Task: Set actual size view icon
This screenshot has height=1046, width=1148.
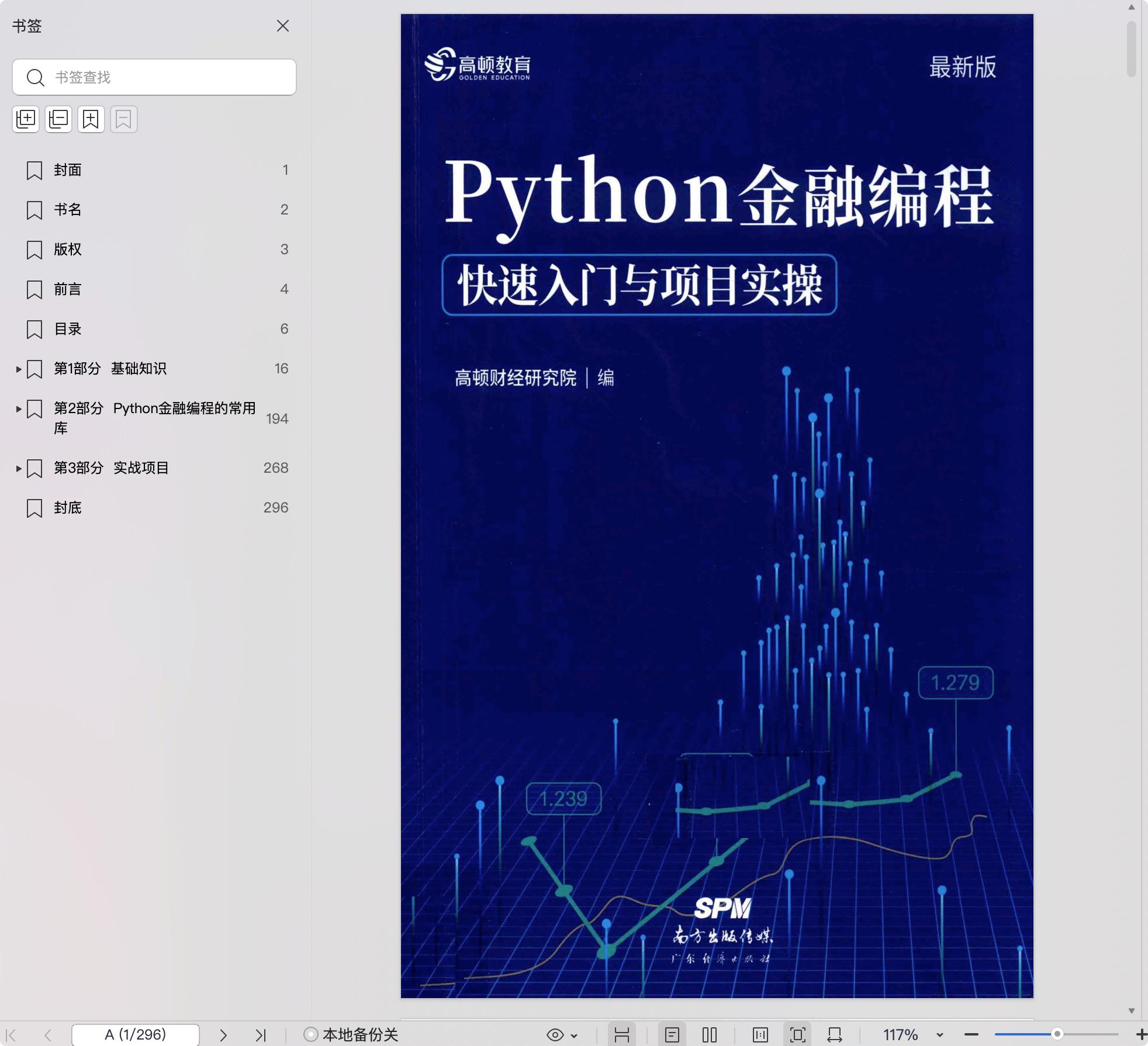Action: pyautogui.click(x=760, y=1035)
